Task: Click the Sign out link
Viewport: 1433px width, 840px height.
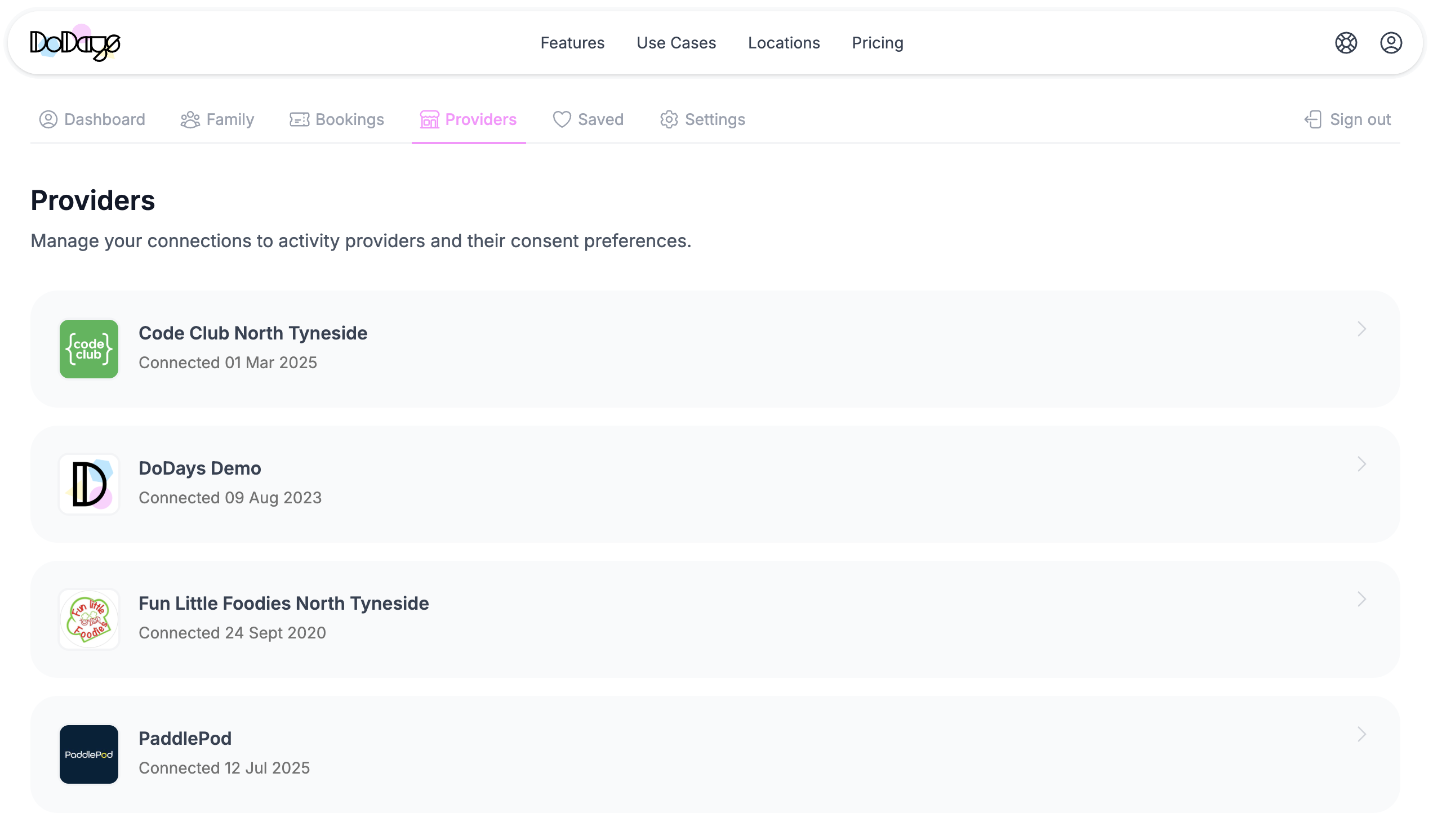Action: (1348, 119)
